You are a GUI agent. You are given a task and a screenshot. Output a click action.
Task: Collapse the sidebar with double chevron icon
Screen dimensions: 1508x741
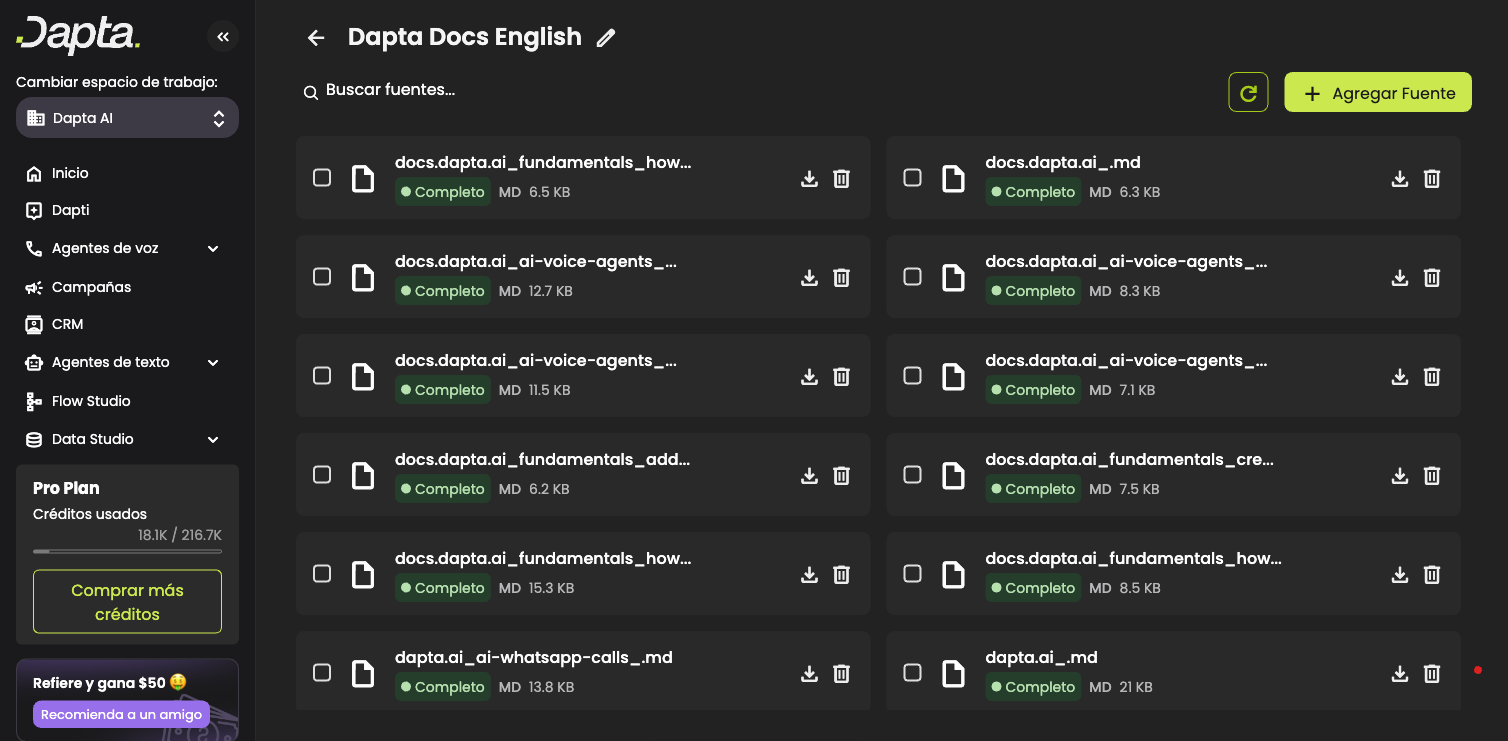223,37
